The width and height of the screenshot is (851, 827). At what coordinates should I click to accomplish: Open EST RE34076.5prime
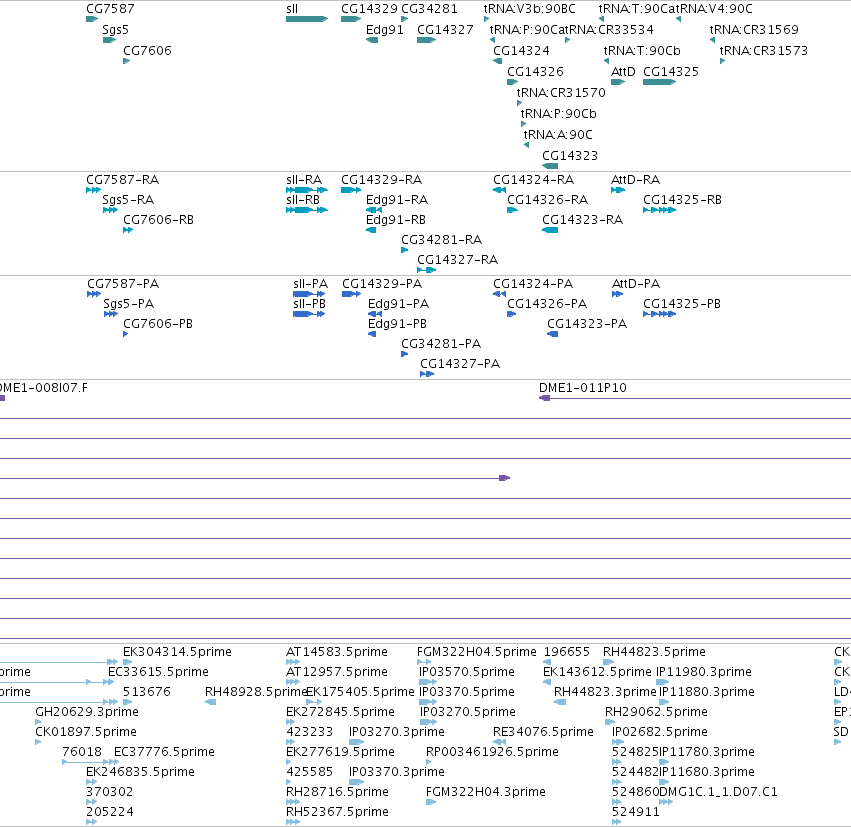point(543,732)
